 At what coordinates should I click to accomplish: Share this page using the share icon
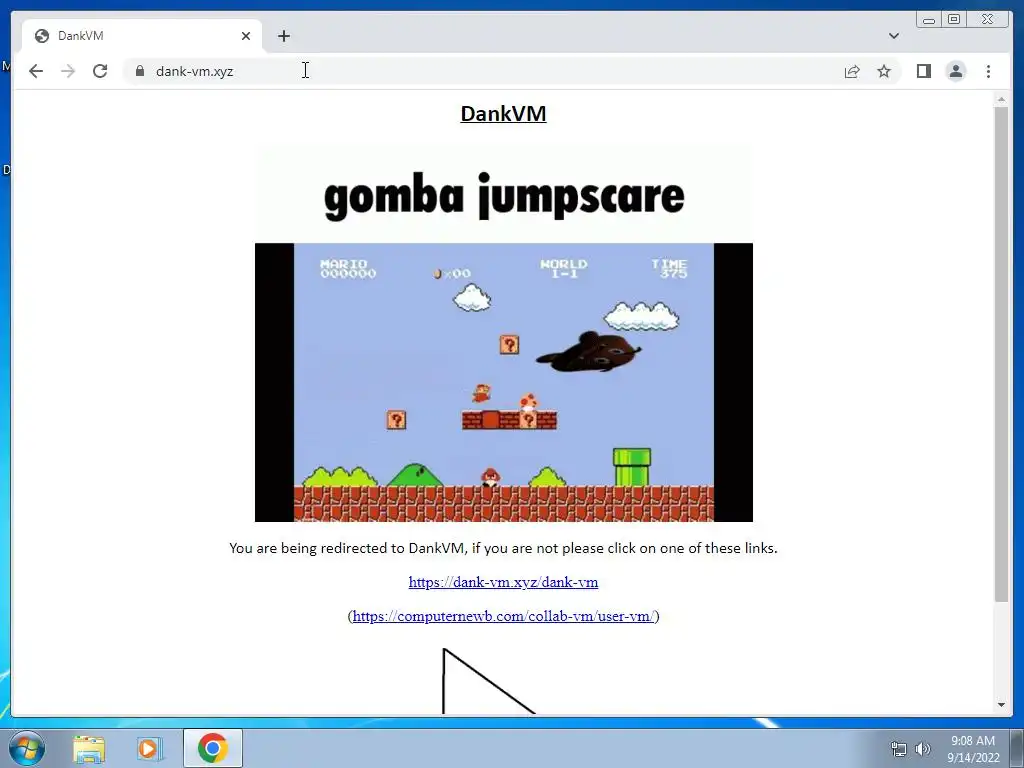(x=852, y=71)
